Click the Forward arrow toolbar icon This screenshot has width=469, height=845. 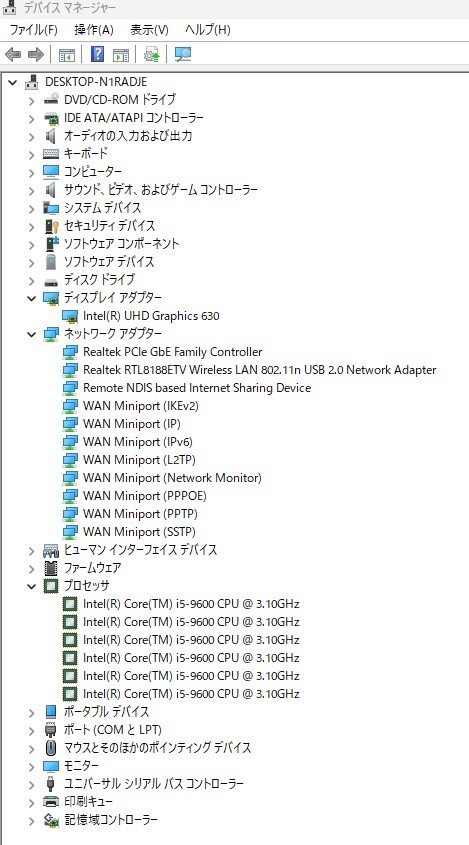[x=36, y=54]
